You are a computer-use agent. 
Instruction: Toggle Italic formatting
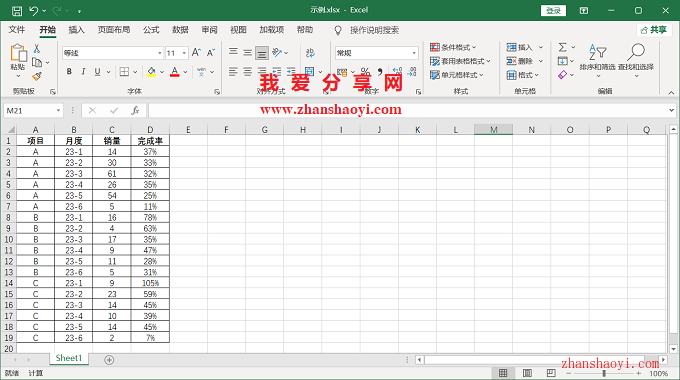point(83,72)
